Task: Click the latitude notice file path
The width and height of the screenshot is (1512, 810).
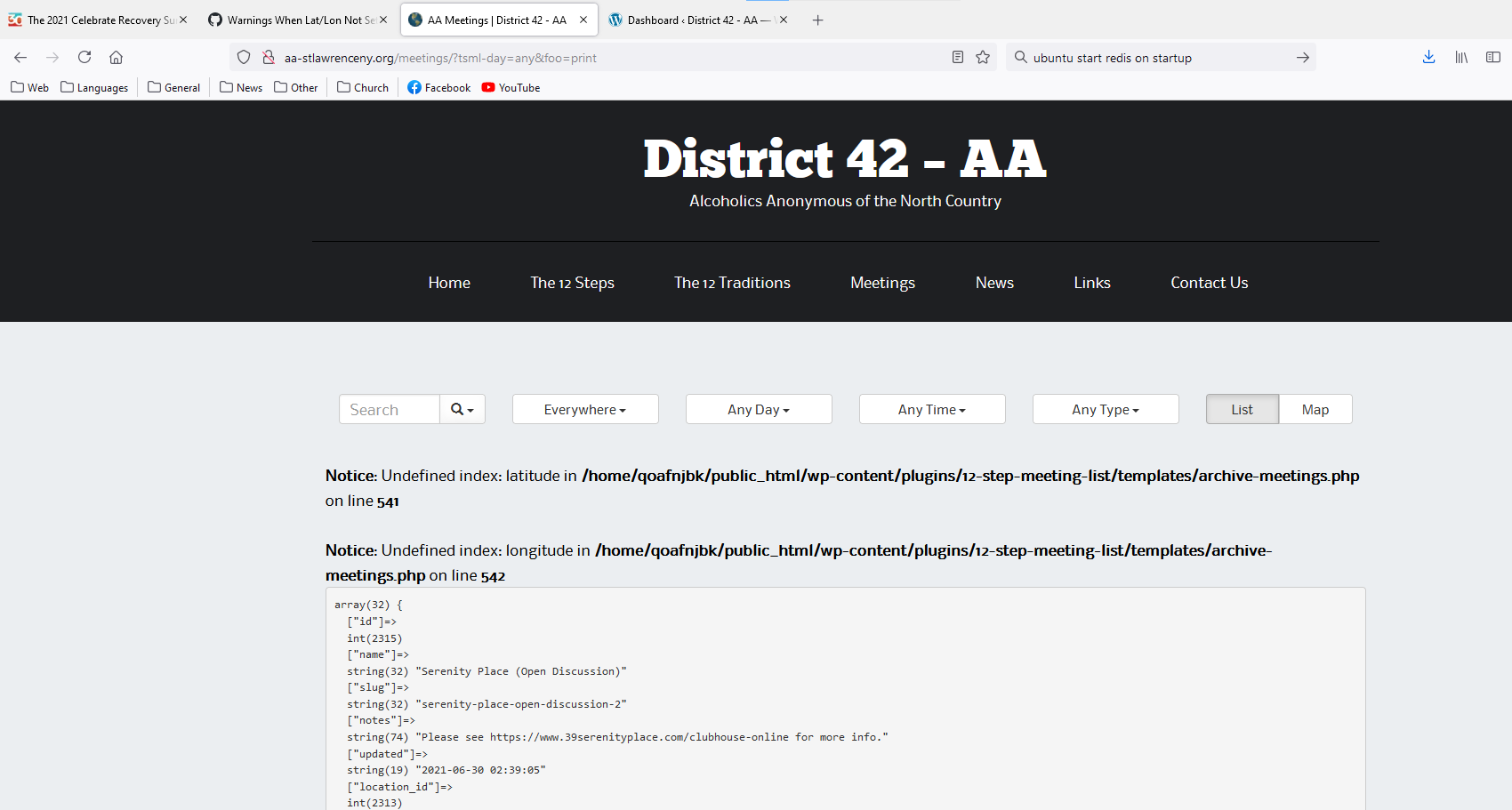Action: (970, 476)
